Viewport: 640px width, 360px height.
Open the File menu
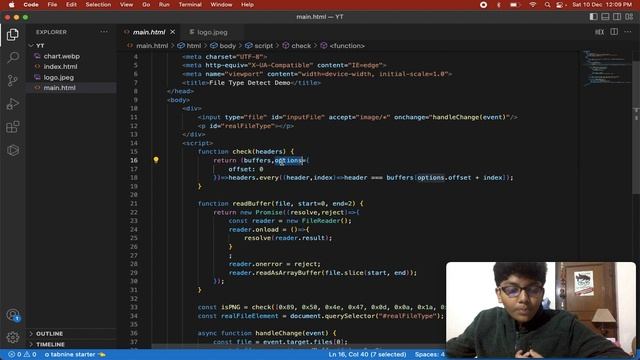click(52, 4)
